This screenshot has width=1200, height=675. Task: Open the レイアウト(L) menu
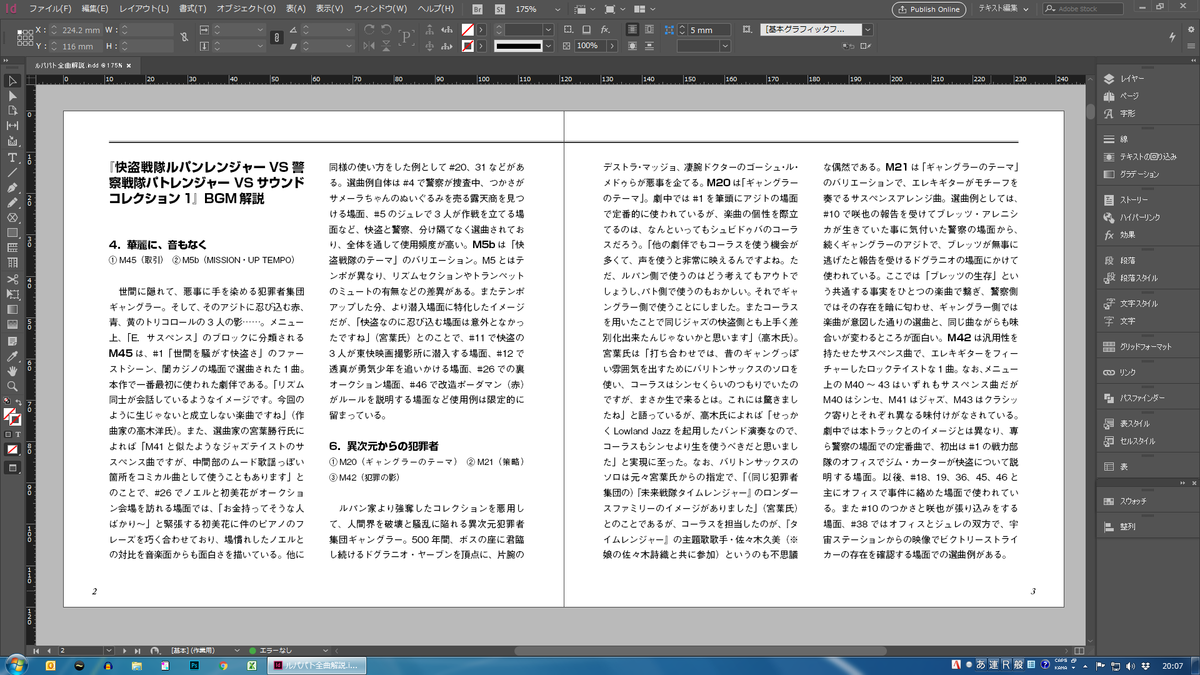point(144,9)
